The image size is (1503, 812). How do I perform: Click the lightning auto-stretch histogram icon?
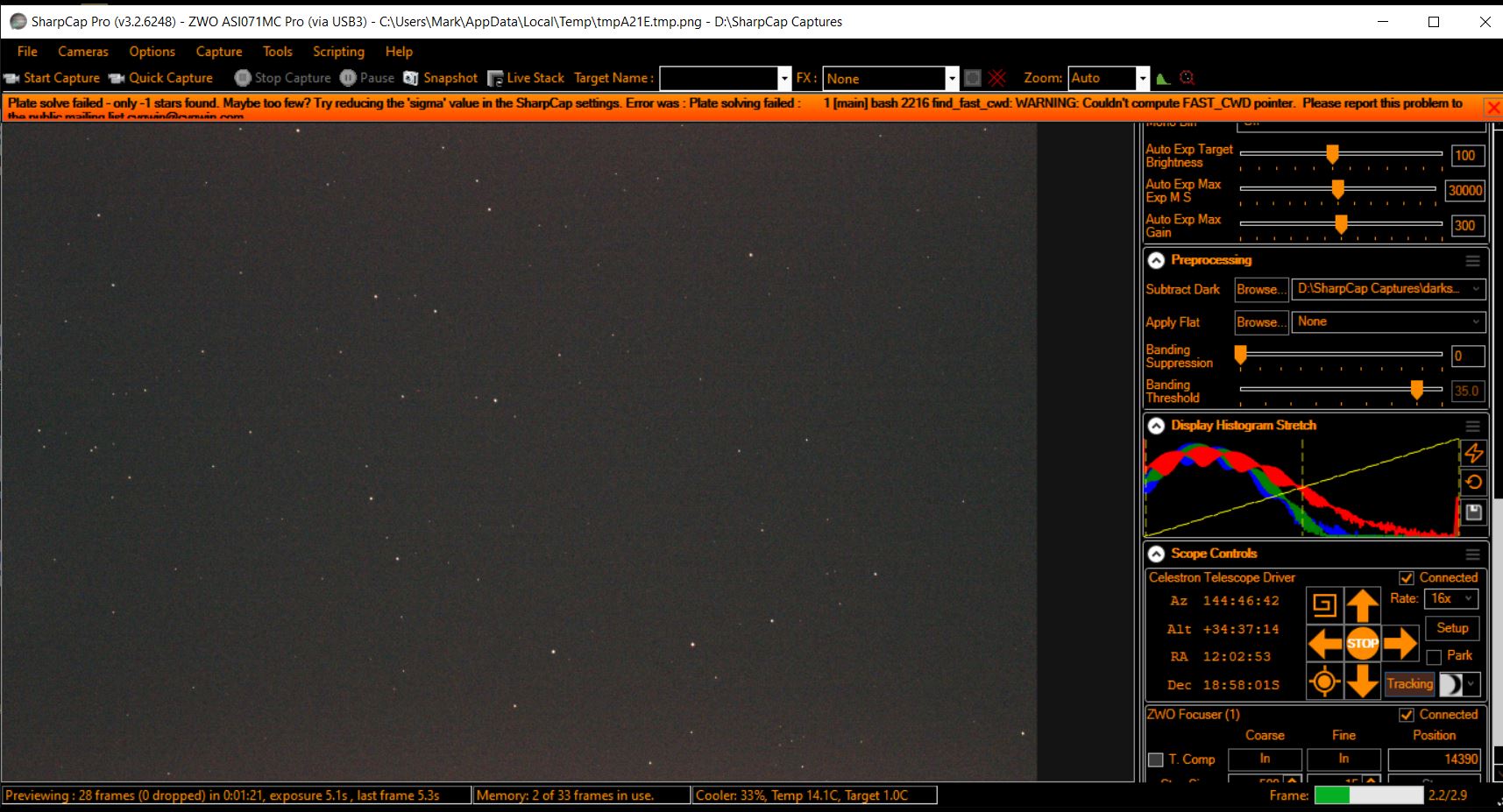pyautogui.click(x=1474, y=453)
